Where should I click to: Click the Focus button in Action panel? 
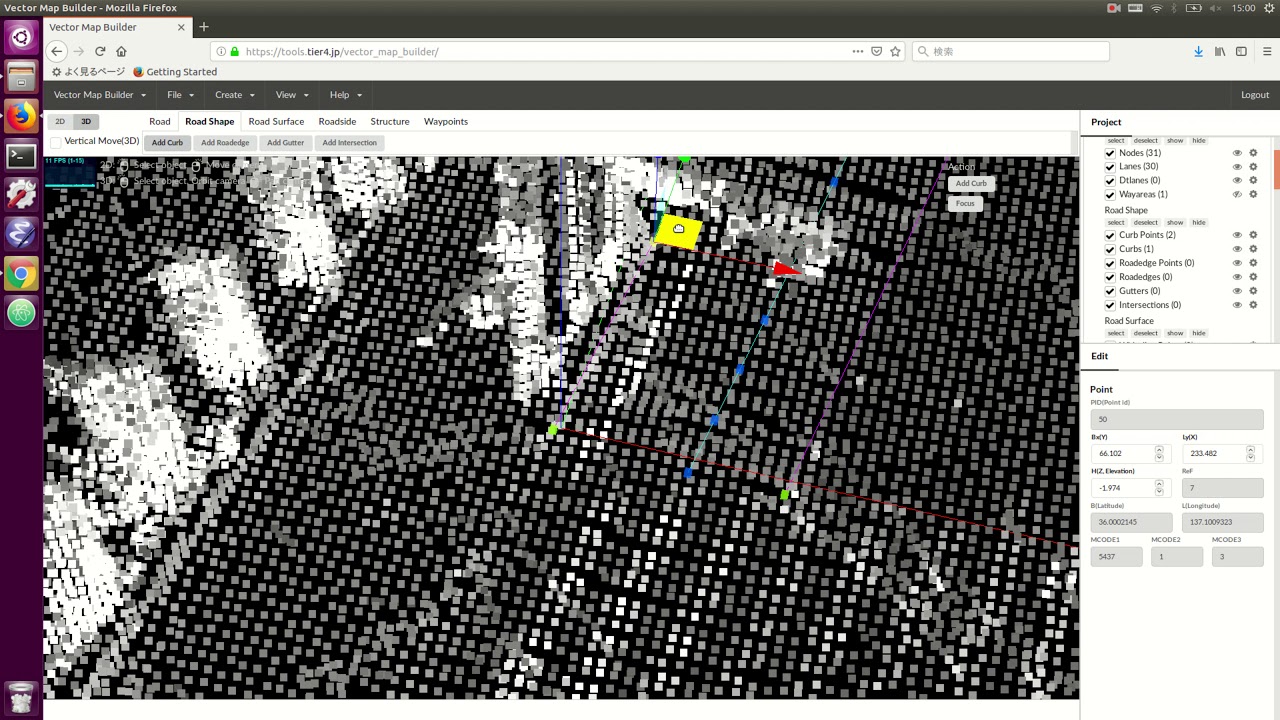pos(965,203)
